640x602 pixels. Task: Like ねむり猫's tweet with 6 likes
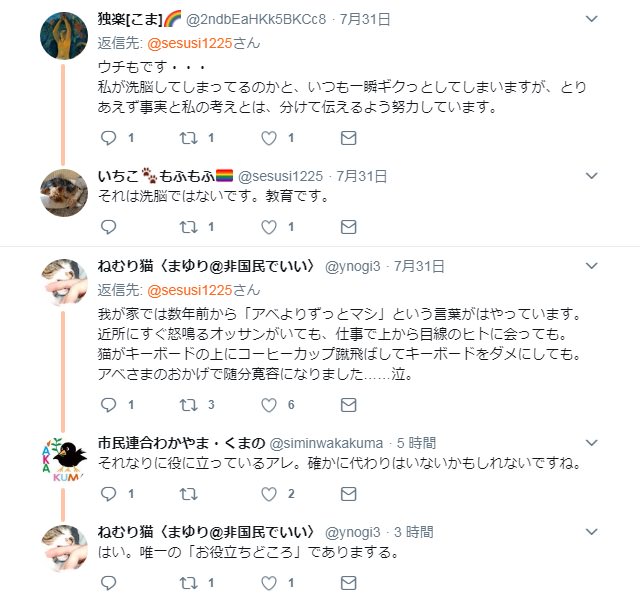[x=268, y=405]
